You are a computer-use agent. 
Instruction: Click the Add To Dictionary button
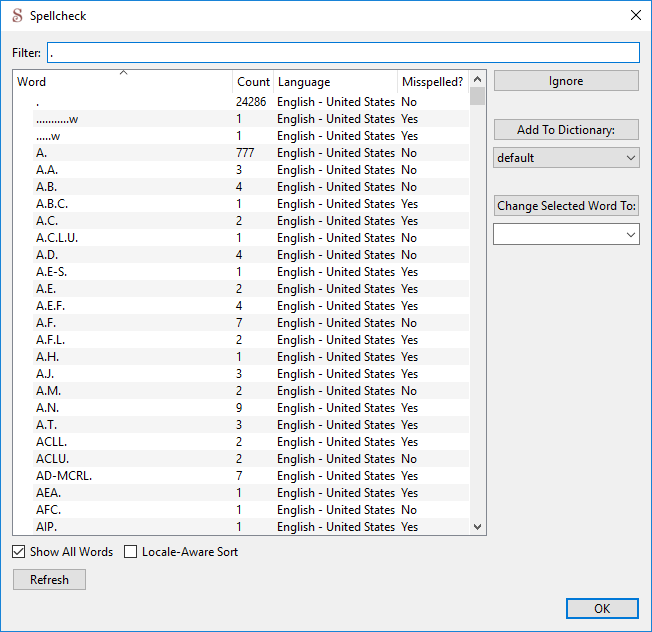tap(566, 130)
